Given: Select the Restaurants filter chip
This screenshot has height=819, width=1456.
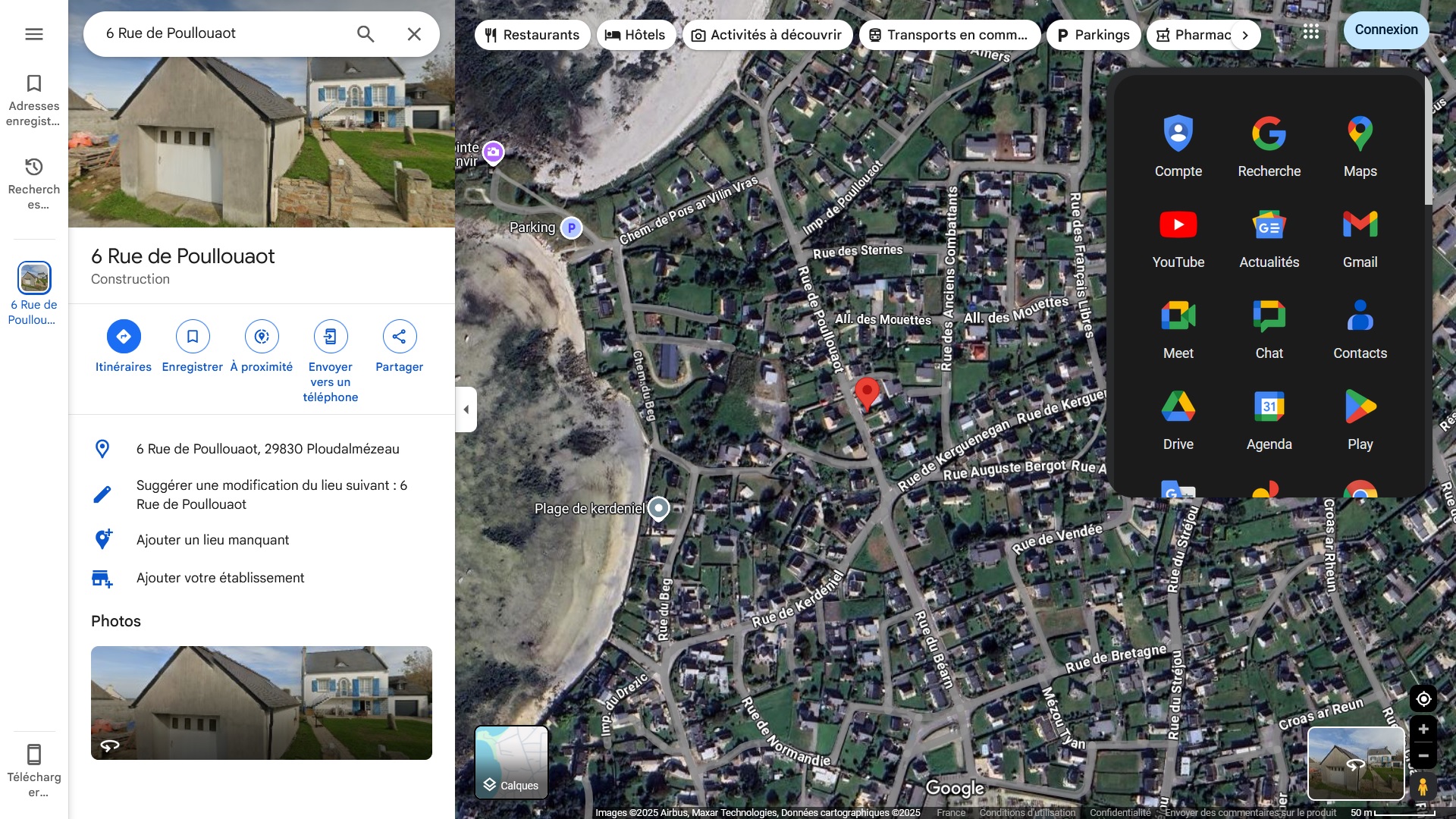Looking at the screenshot, I should (532, 35).
